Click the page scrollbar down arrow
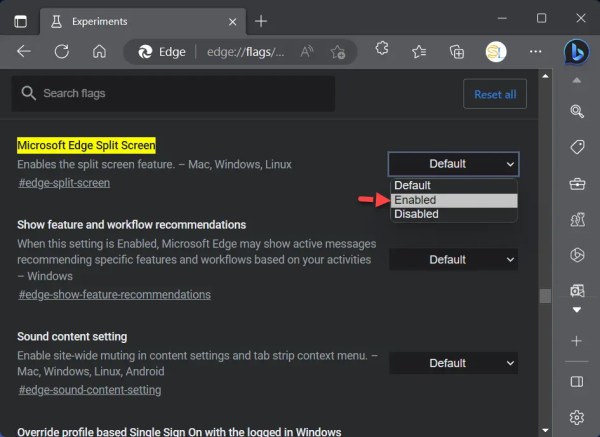This screenshot has width=600, height=437. [545, 430]
